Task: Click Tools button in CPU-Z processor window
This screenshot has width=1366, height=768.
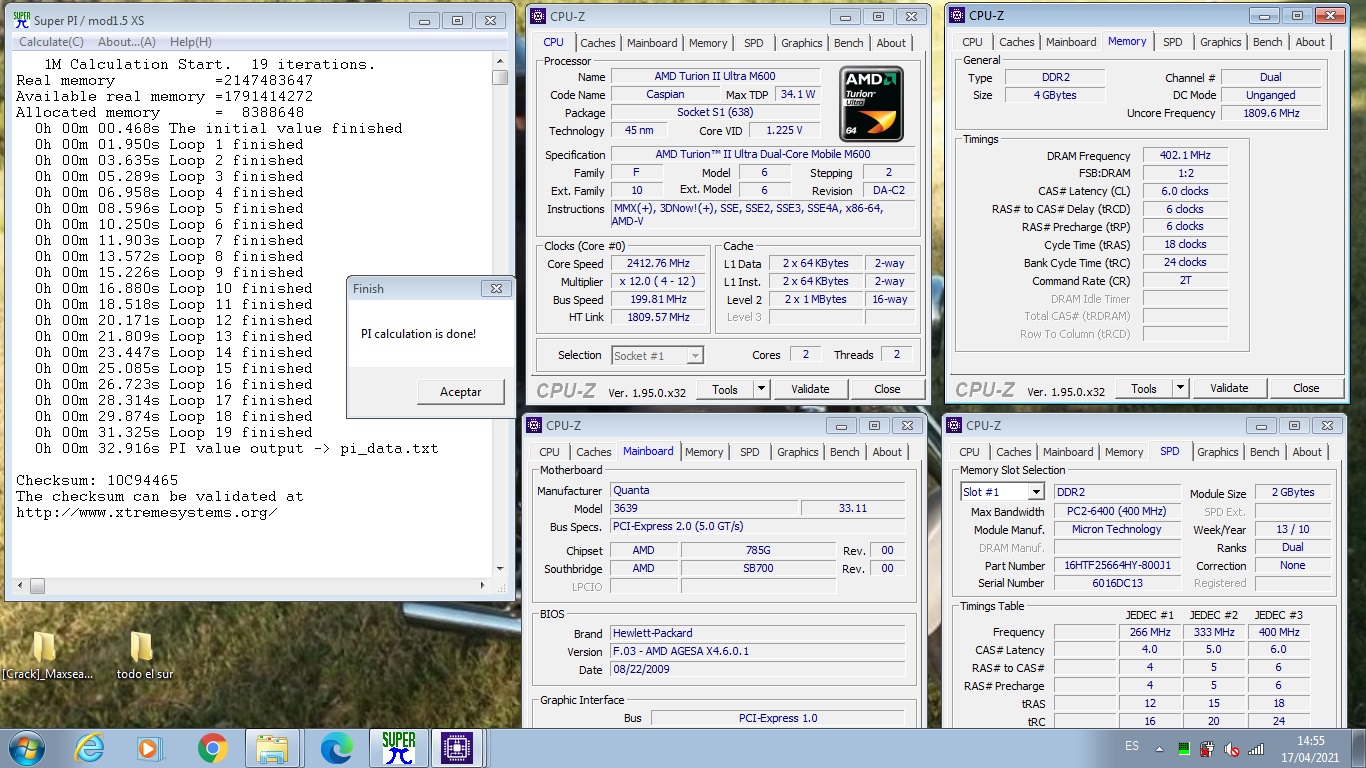Action: click(725, 389)
